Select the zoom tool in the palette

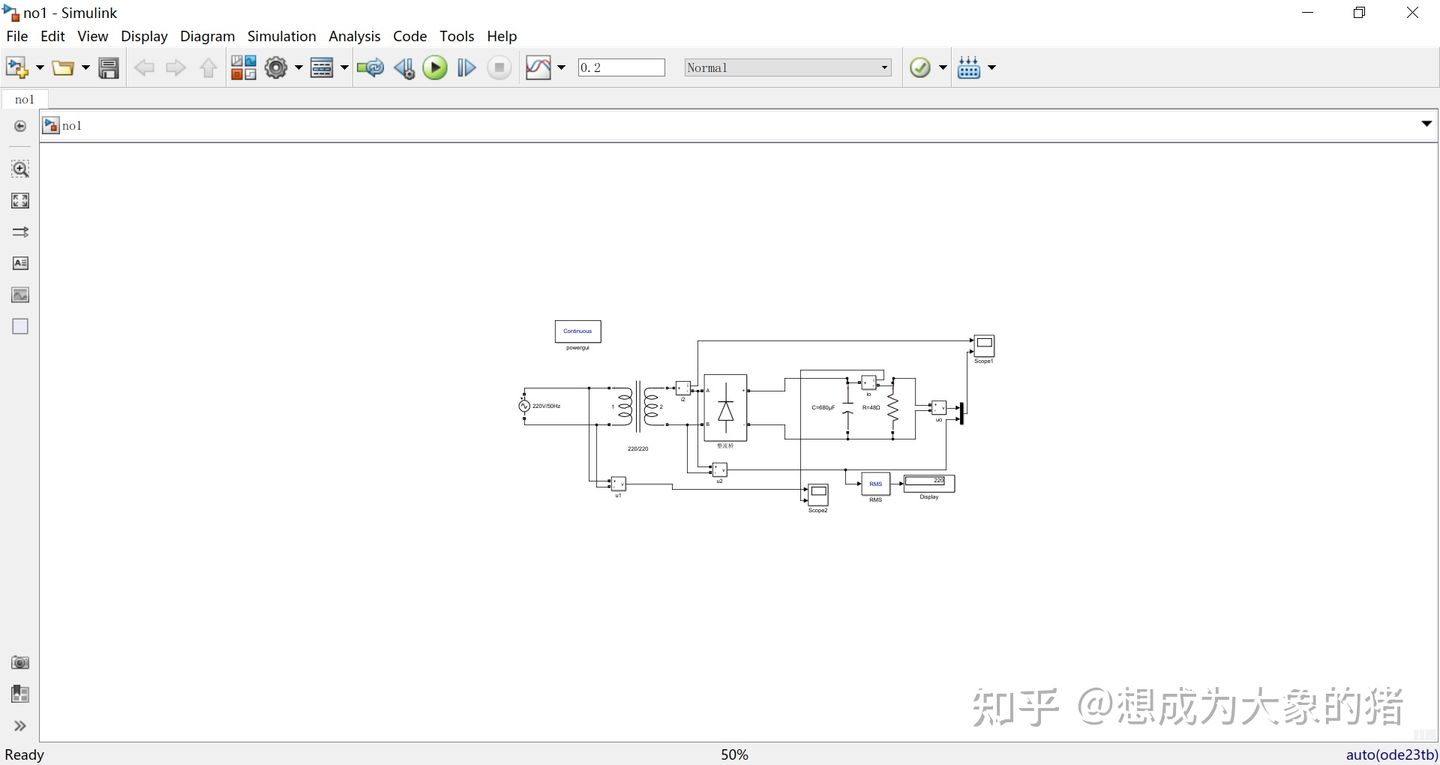coord(20,168)
